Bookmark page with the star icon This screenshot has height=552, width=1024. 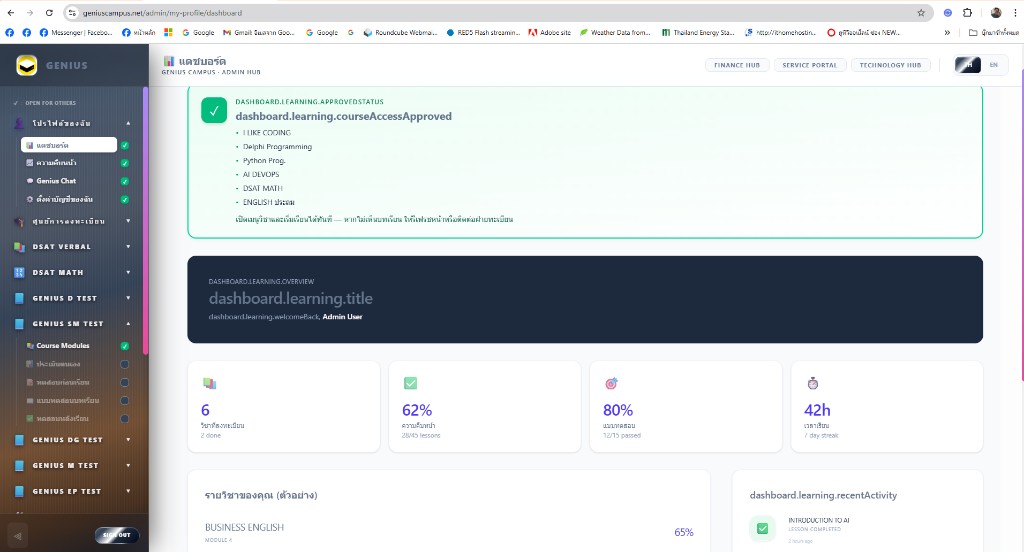click(x=921, y=12)
